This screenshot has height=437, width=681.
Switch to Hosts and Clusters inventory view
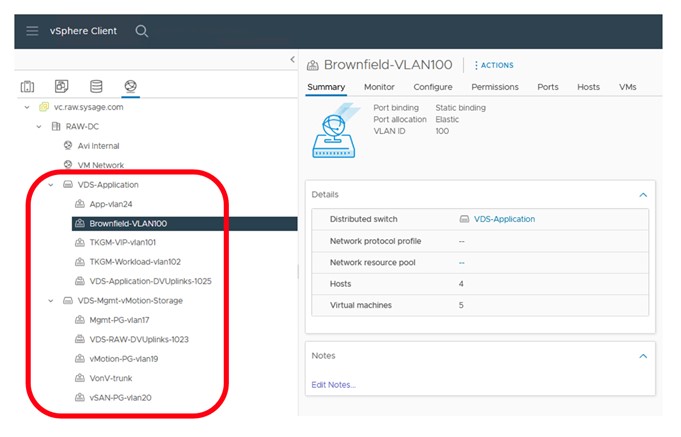click(x=28, y=87)
